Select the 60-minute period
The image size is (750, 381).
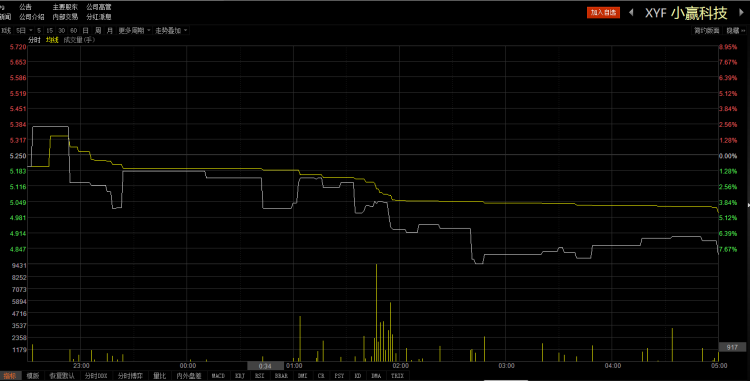point(73,31)
